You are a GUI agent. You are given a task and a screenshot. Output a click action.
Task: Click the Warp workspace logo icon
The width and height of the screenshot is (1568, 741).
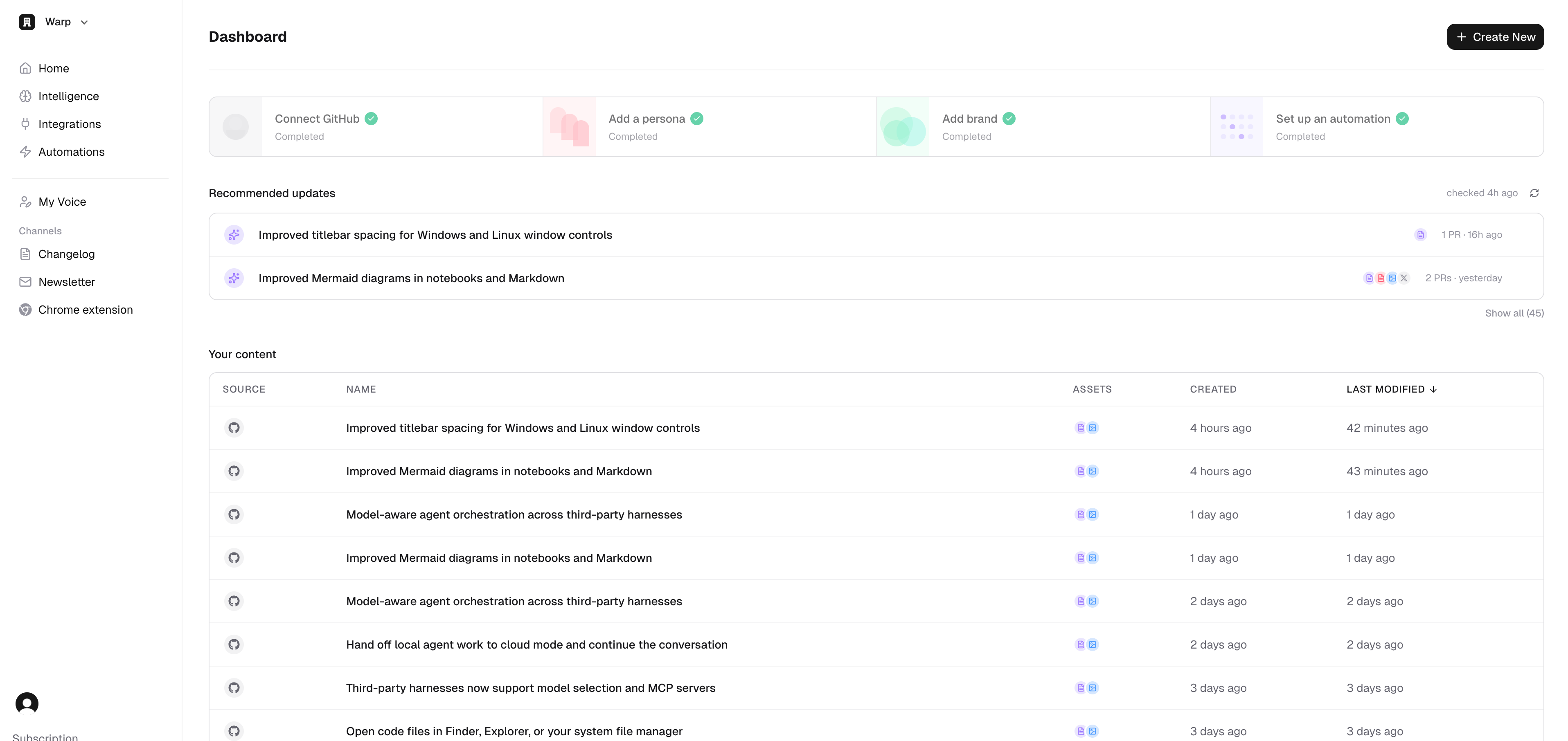point(27,22)
